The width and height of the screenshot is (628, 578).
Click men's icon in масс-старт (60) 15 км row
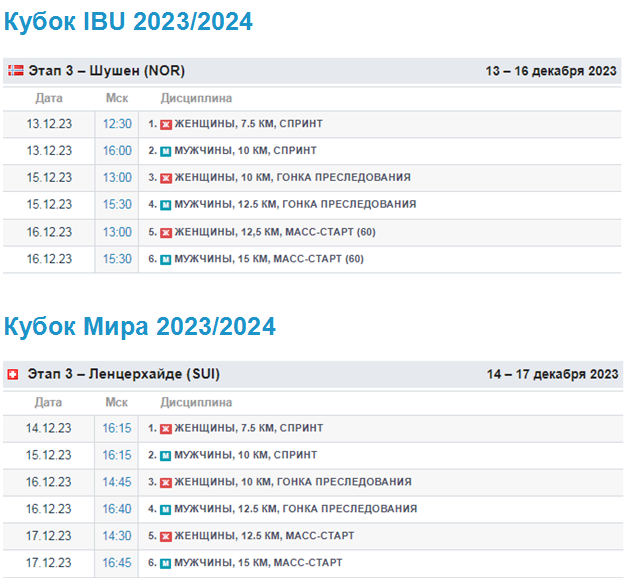[166, 260]
